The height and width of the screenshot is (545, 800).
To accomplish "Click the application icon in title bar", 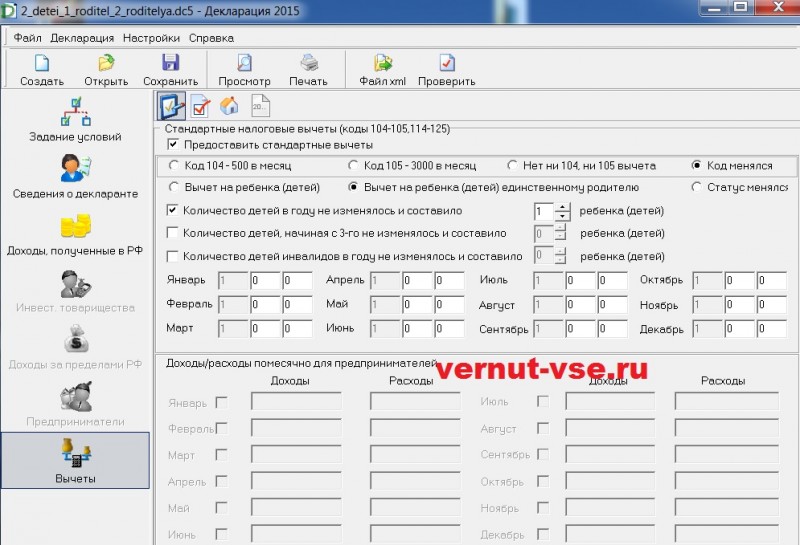I will coord(8,10).
